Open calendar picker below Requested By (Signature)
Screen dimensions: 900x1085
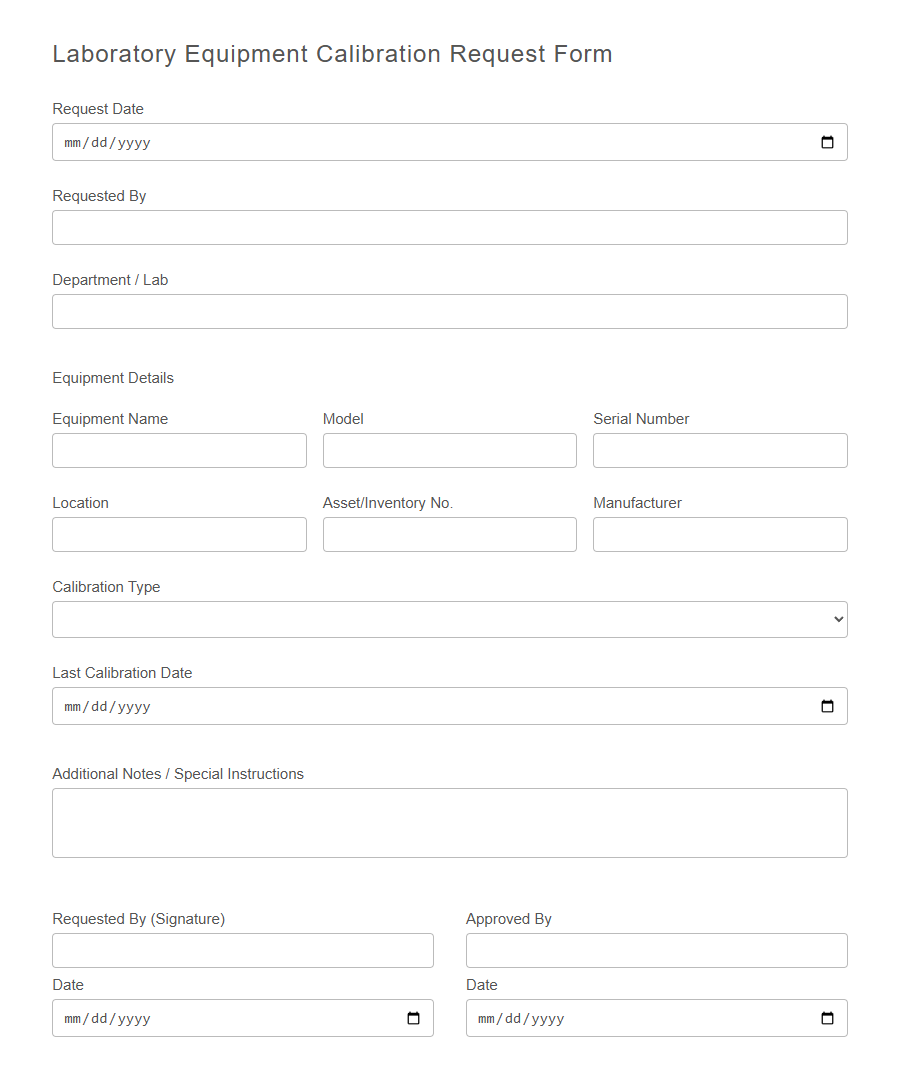[x=413, y=1018]
